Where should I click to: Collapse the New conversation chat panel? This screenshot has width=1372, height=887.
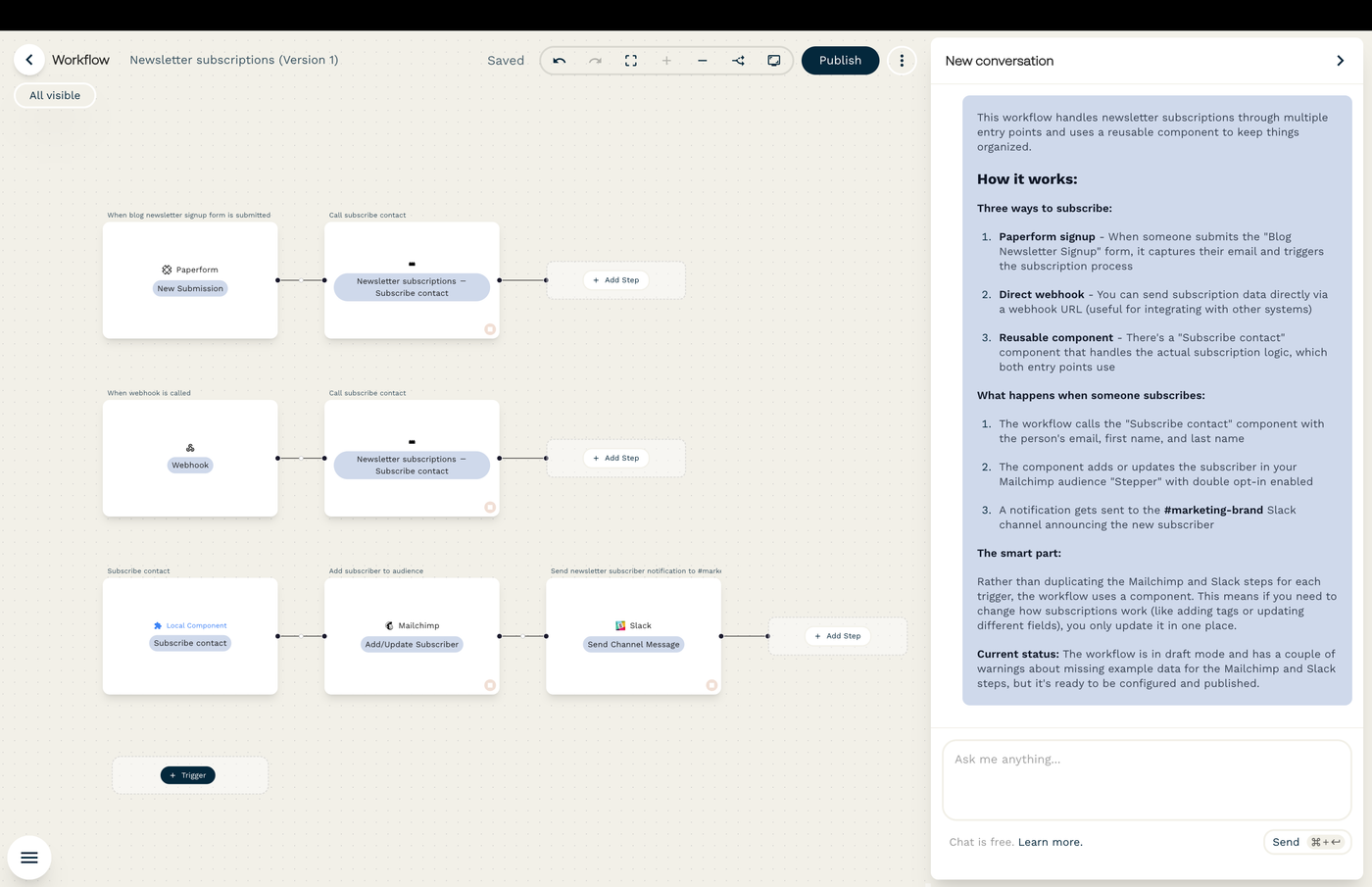tap(1340, 61)
